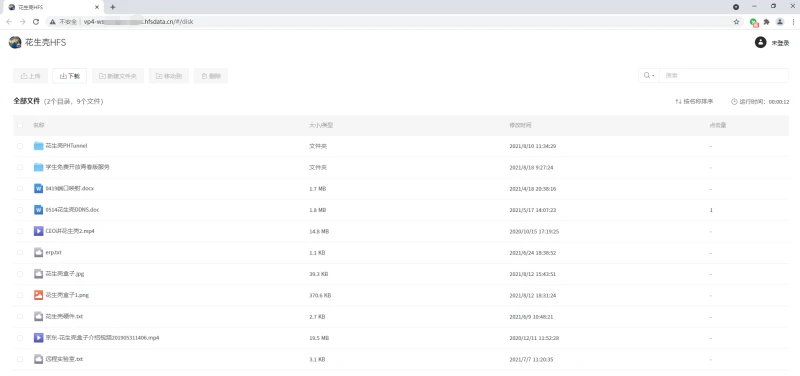Click the 未登录 login link

tap(780, 43)
